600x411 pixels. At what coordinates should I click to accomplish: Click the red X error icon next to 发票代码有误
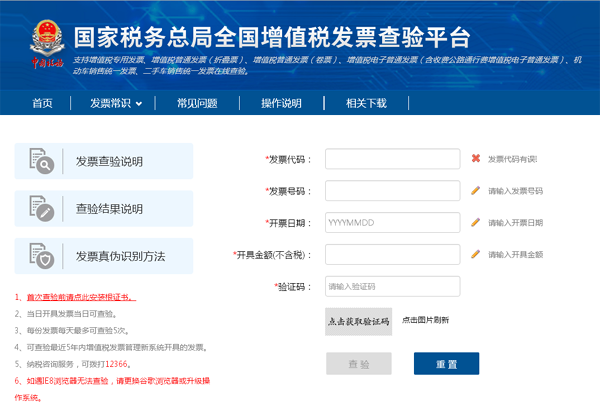(x=476, y=158)
